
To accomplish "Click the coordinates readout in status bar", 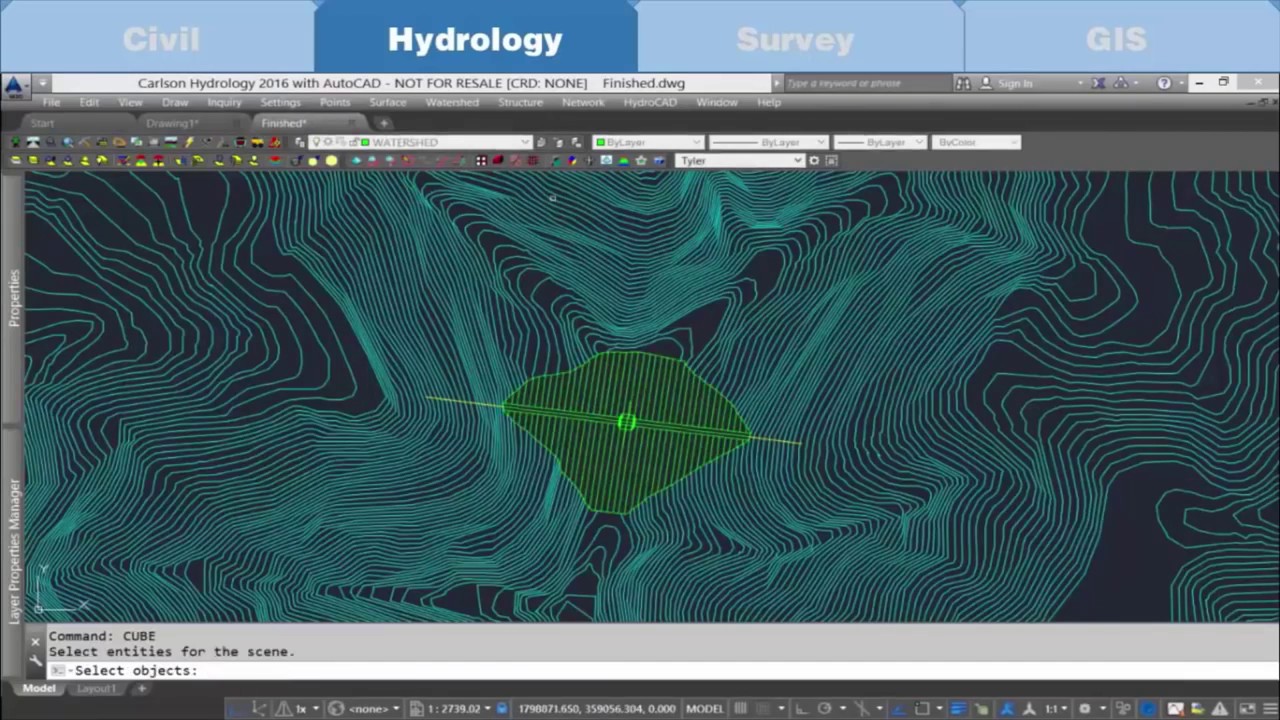I will point(597,709).
